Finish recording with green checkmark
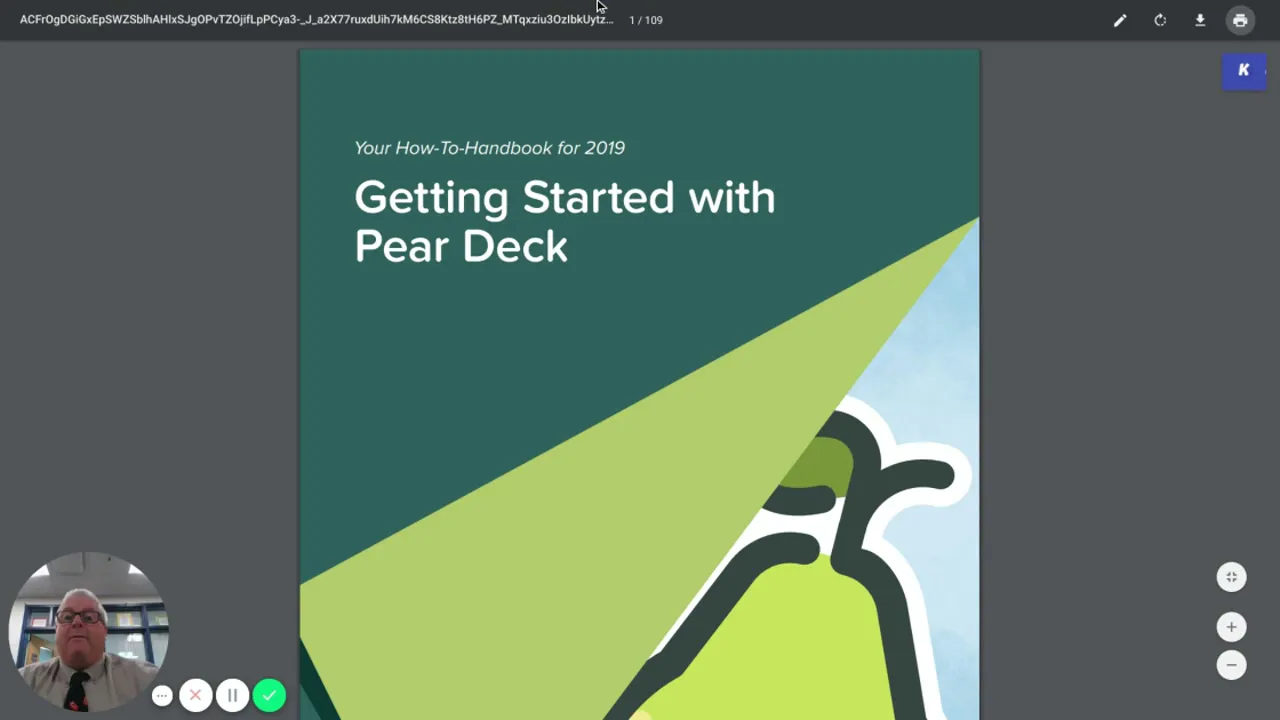 click(x=269, y=695)
